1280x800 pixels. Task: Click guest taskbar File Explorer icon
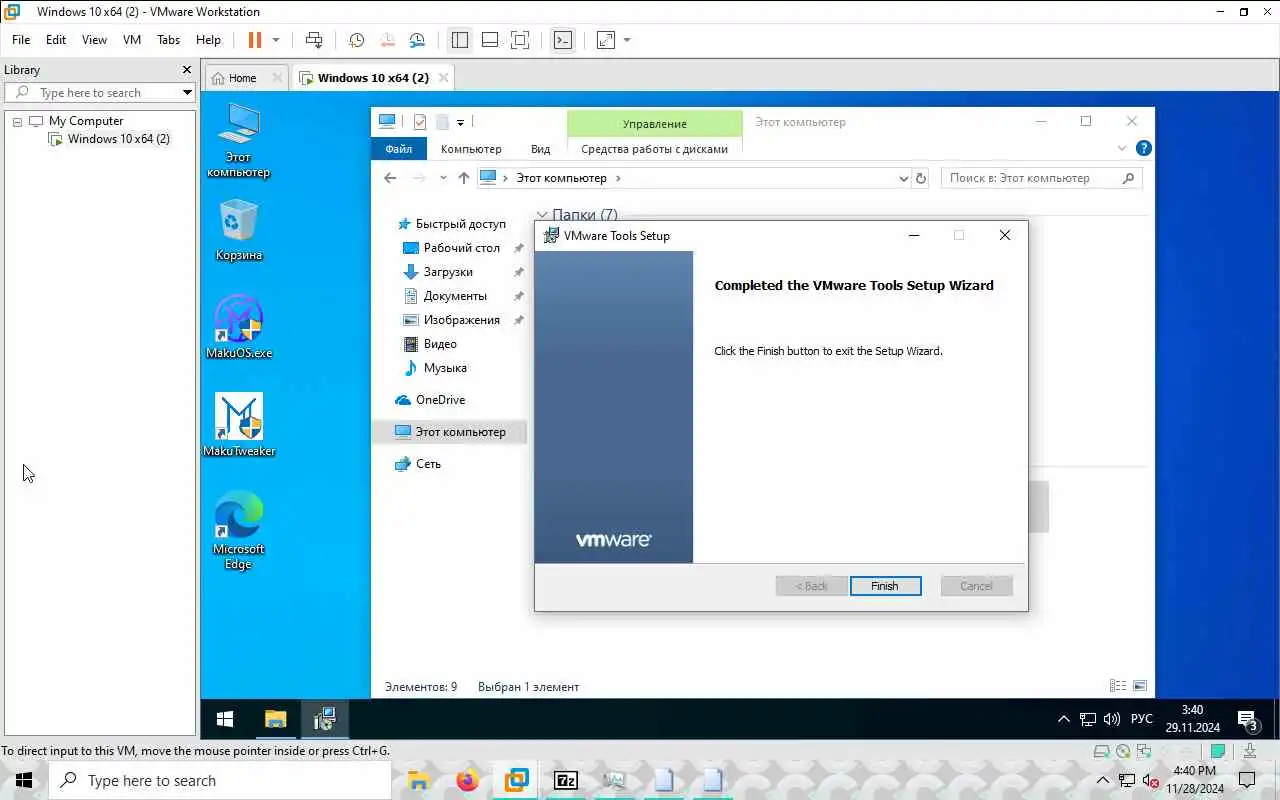275,719
